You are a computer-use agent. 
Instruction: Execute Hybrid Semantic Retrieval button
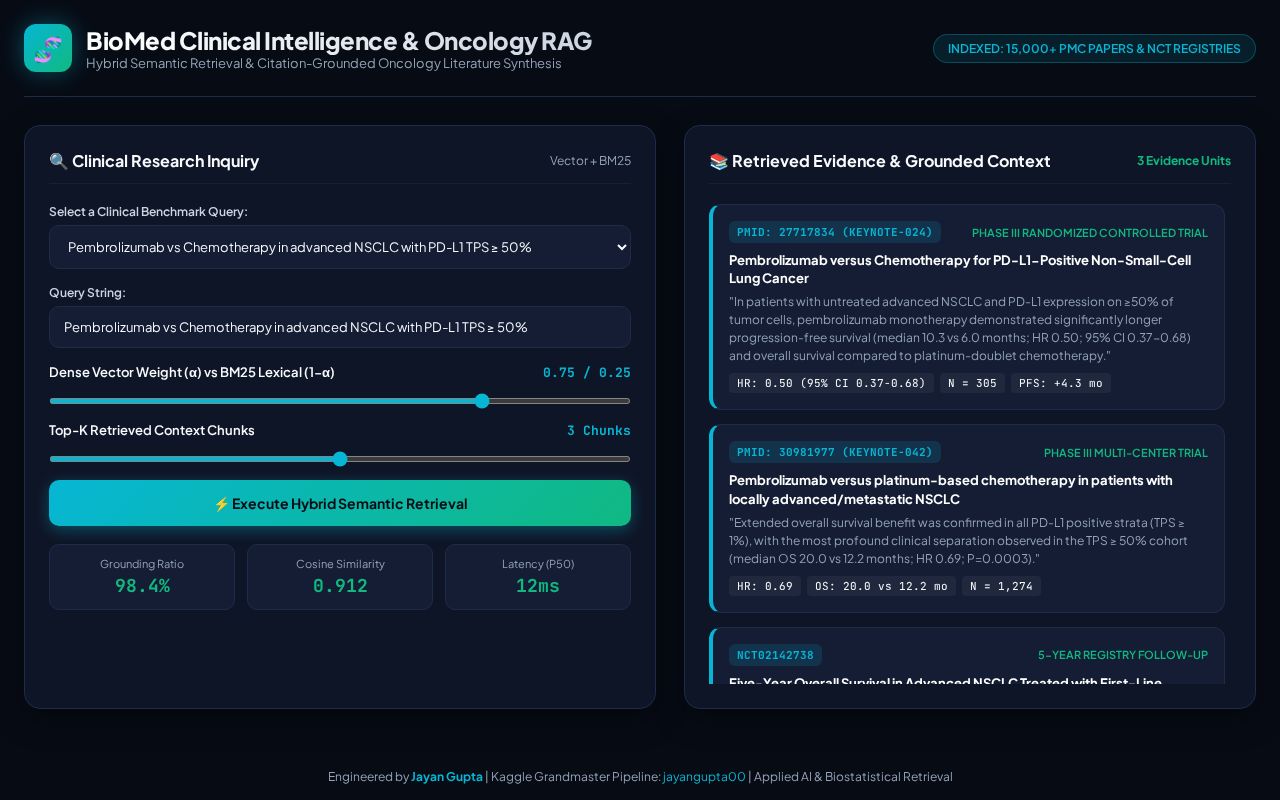[340, 503]
